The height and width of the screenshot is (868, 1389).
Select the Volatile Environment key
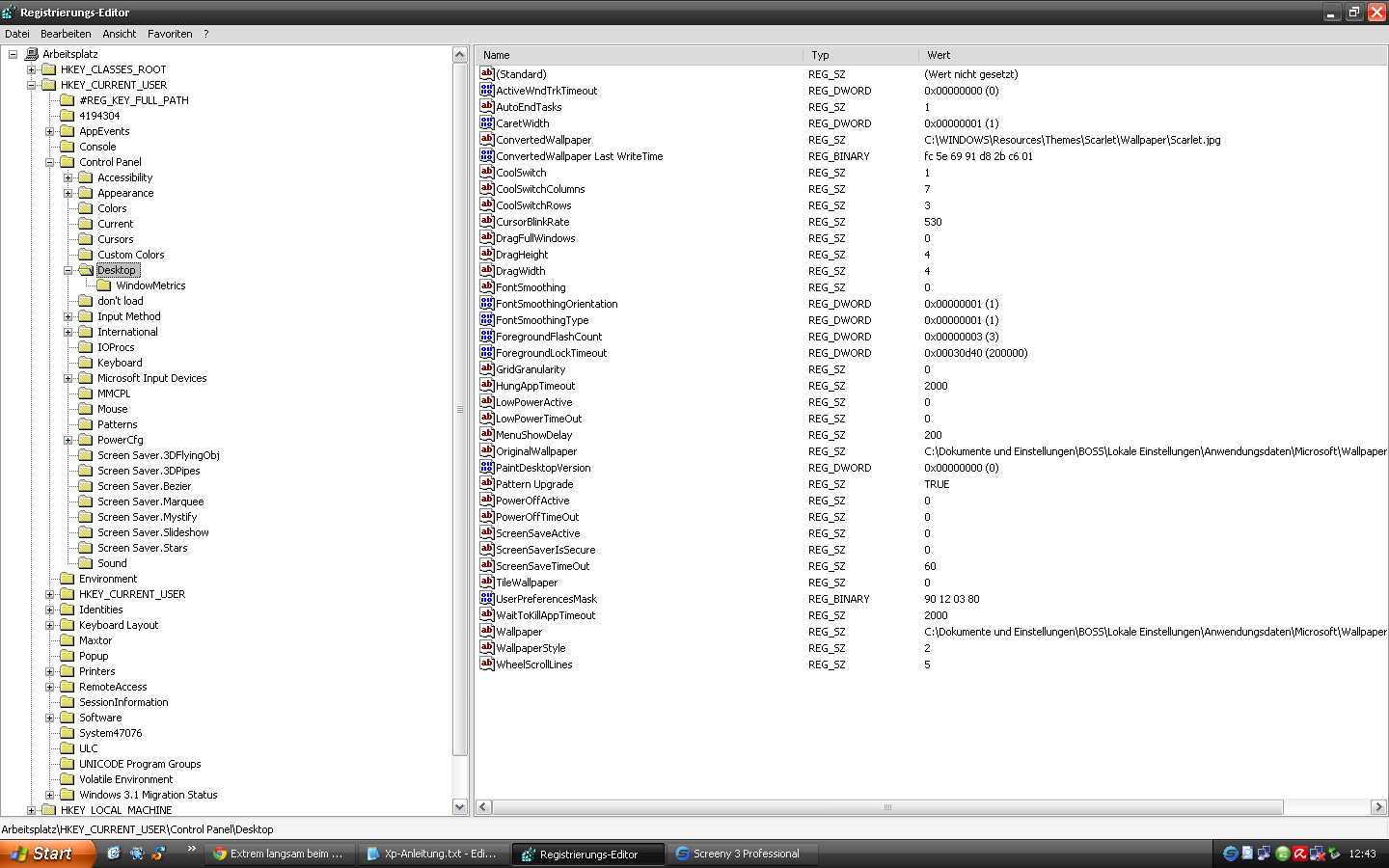pos(125,779)
